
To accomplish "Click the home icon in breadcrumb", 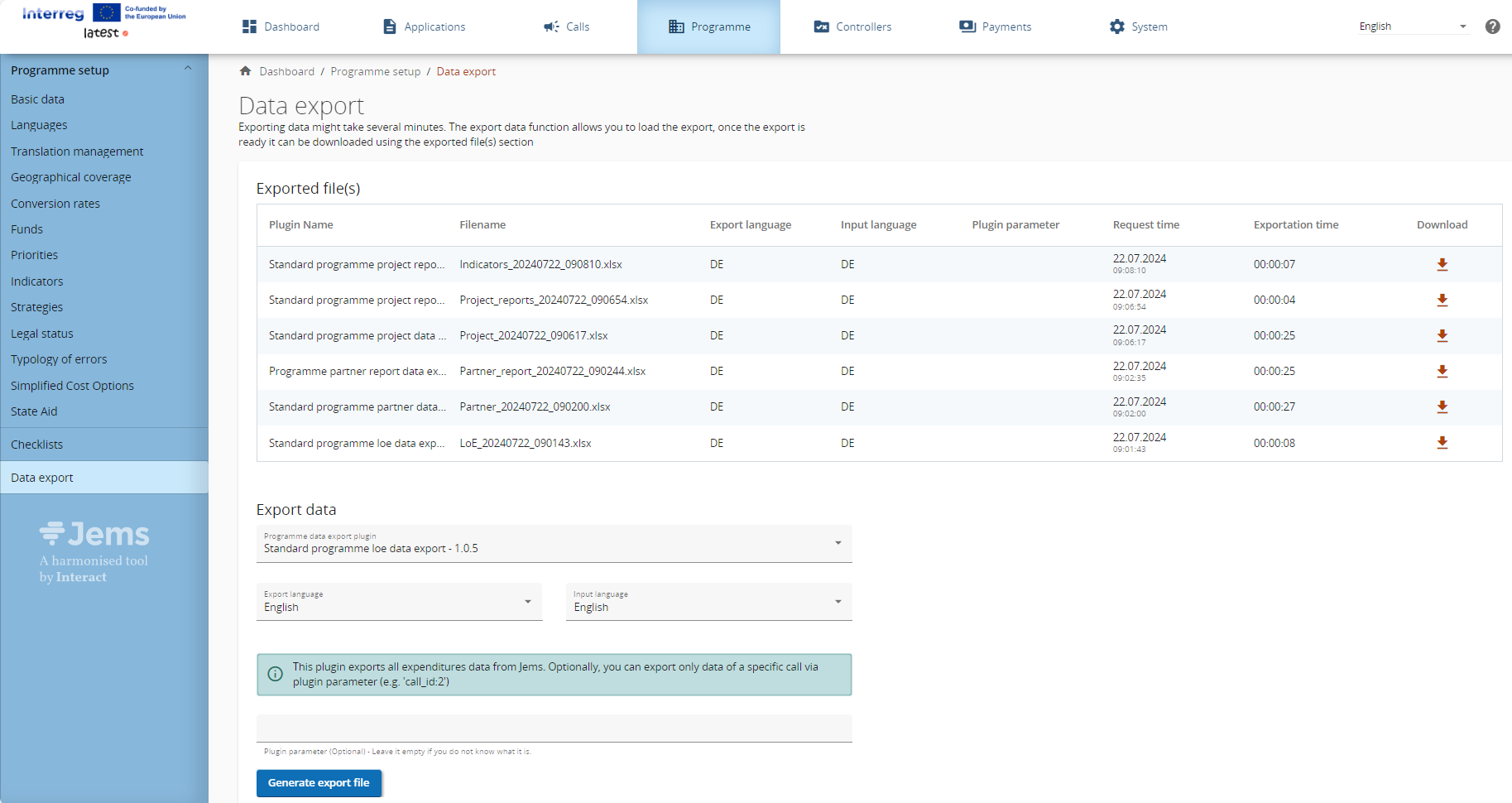I will 246,71.
